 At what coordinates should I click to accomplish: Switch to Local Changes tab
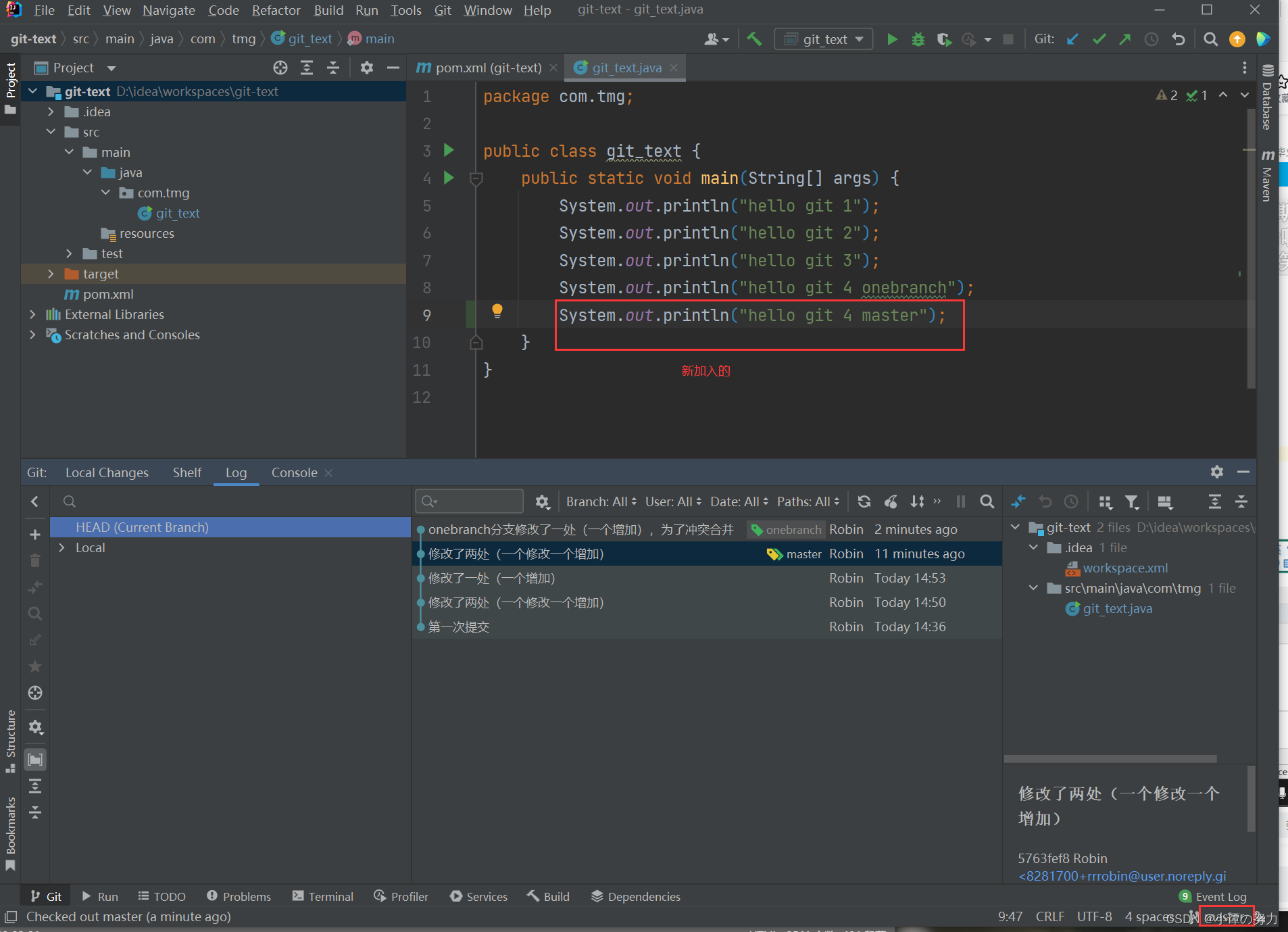(x=107, y=472)
